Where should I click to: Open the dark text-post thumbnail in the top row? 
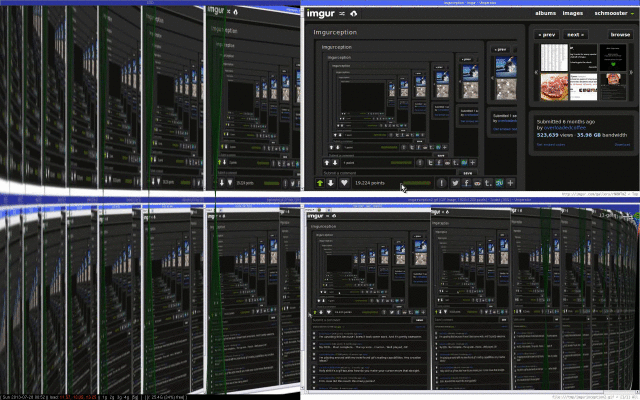tap(583, 58)
